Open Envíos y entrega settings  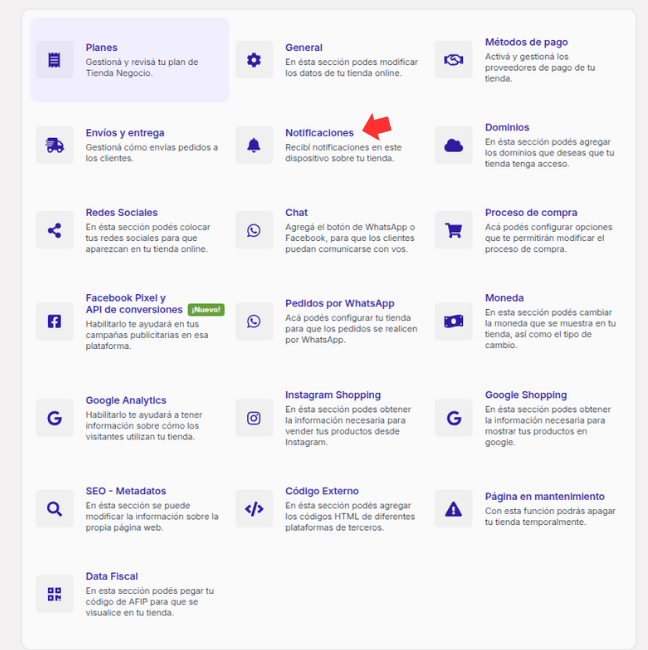click(125, 133)
